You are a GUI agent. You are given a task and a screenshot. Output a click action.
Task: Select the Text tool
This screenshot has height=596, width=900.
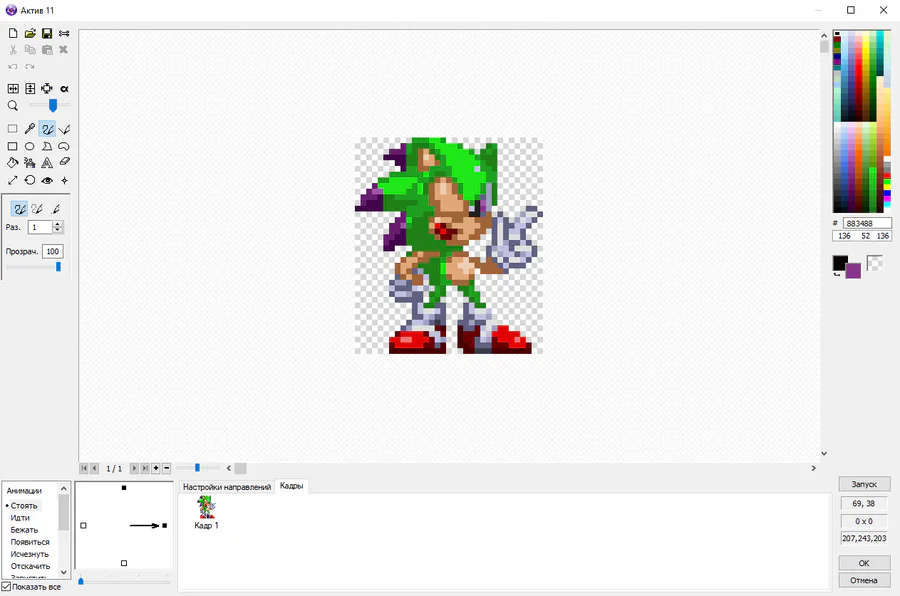pos(47,163)
